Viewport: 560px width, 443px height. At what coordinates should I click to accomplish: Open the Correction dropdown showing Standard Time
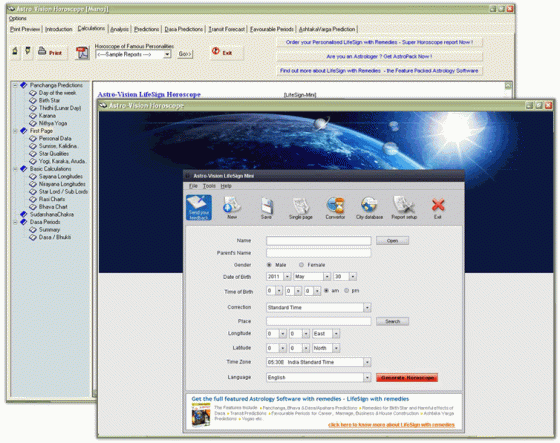click(367, 308)
